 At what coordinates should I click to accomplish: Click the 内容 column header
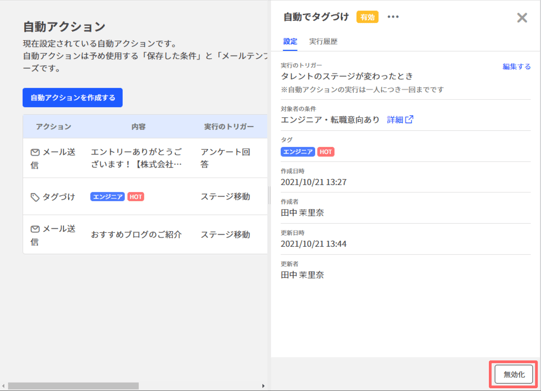click(138, 127)
